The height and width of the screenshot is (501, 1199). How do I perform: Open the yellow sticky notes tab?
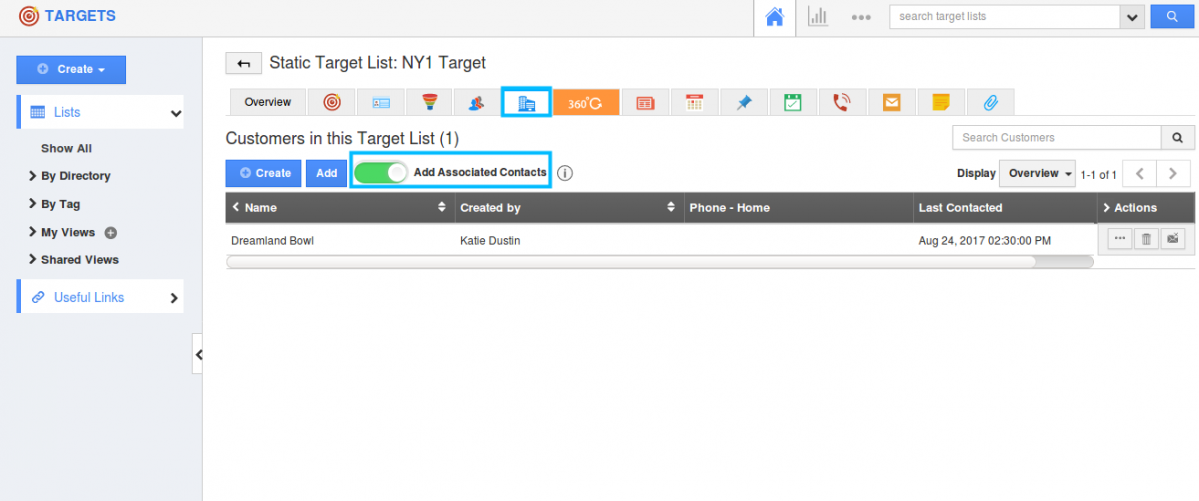coord(941,102)
